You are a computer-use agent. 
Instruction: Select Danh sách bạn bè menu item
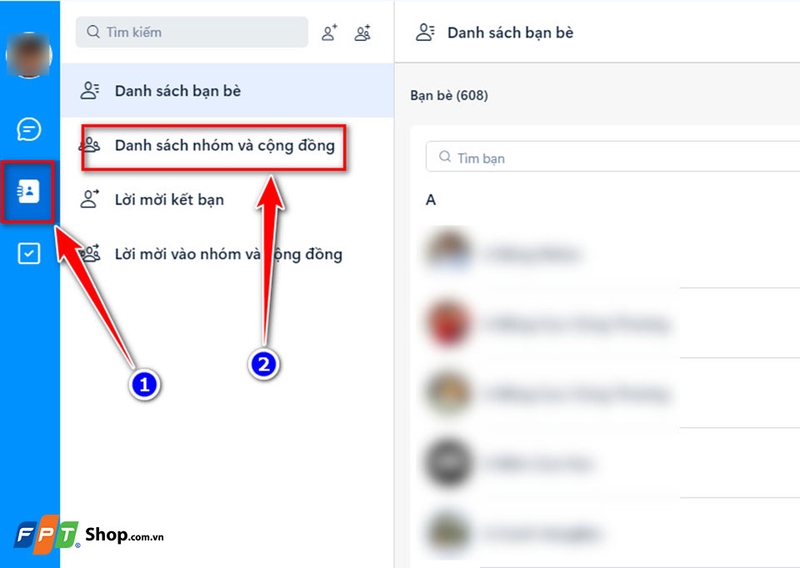click(x=227, y=91)
